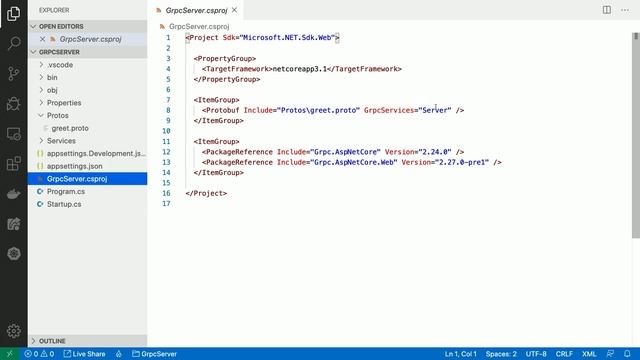Screen dimensions: 640x360
Task: Click Ln 1, Col 1 cursor position indicator
Action: pos(460,354)
